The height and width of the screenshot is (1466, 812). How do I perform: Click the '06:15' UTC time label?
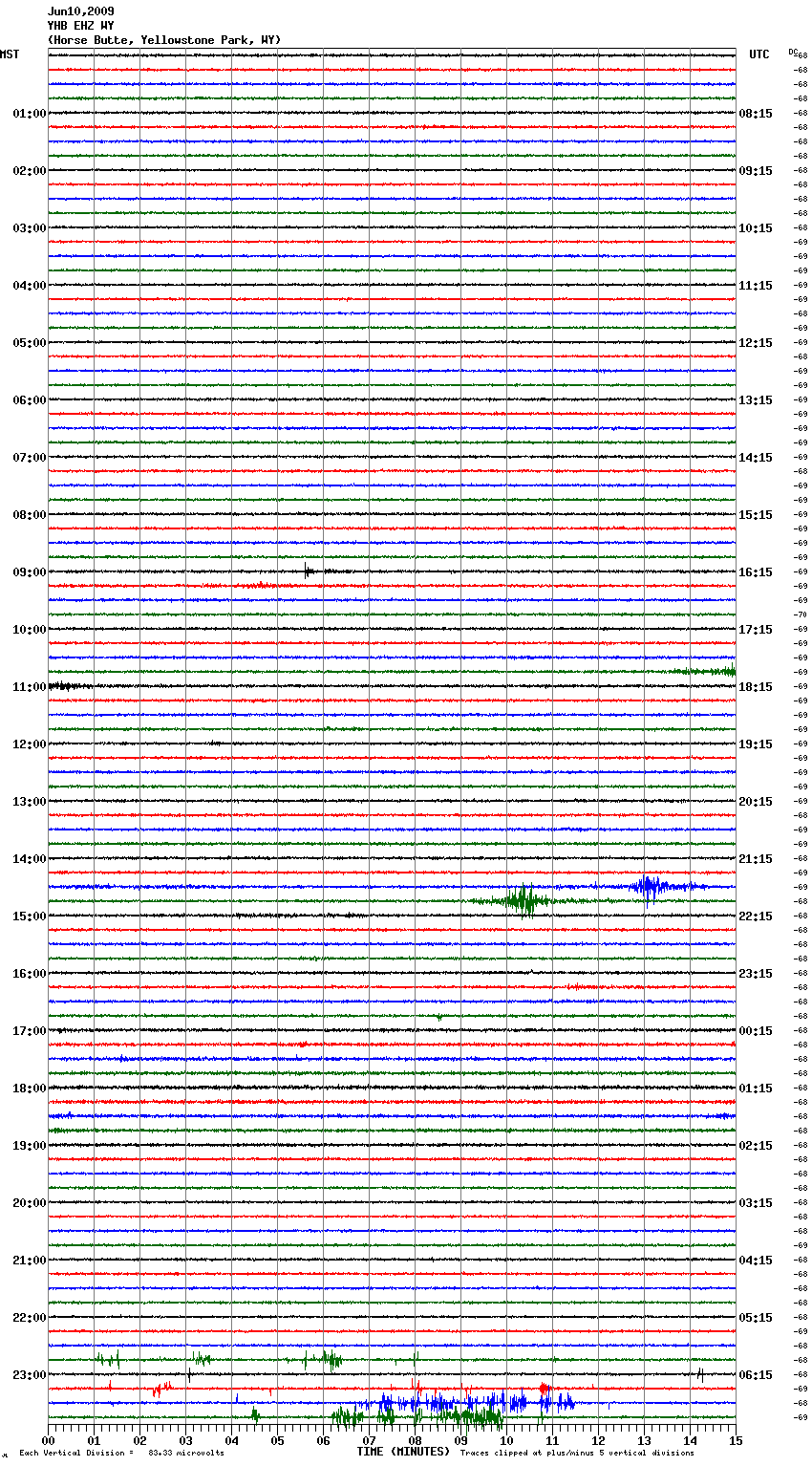pos(756,1375)
